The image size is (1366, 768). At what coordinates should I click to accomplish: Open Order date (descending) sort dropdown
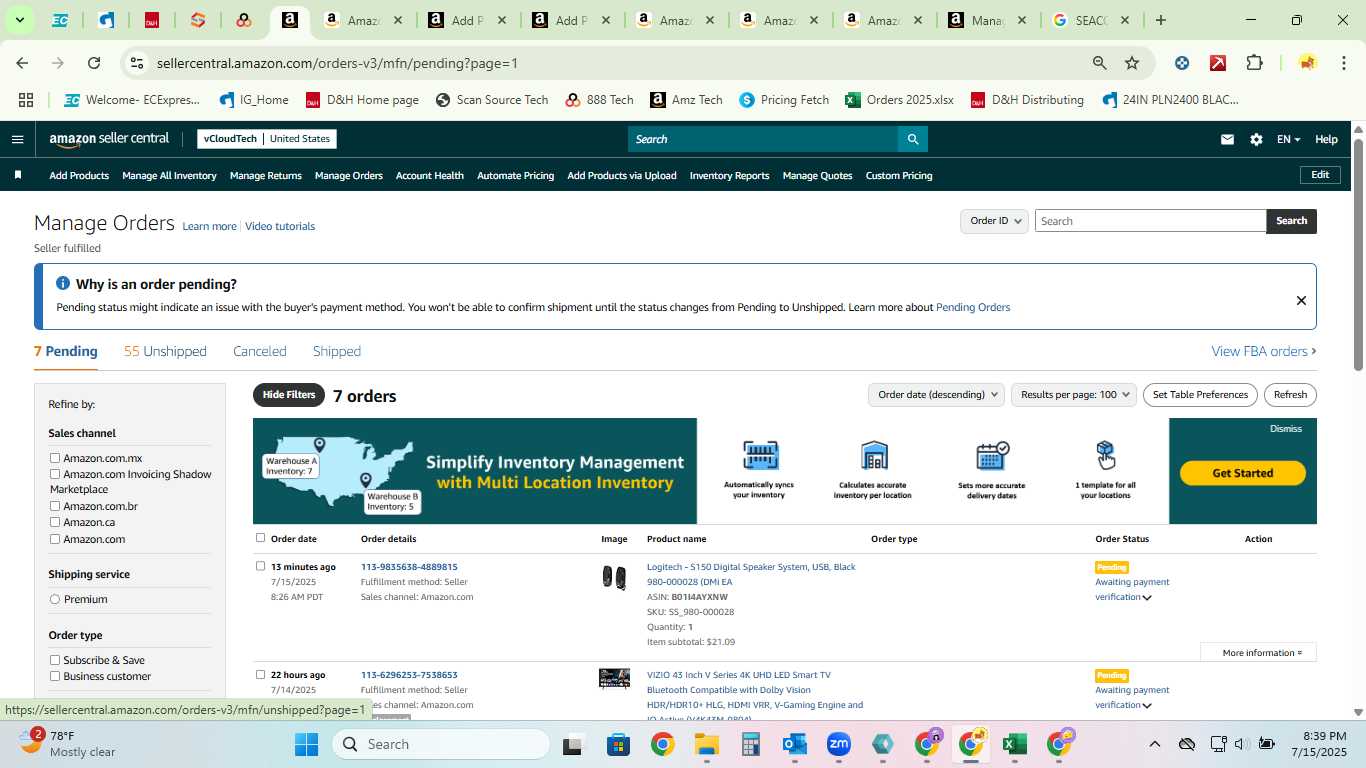point(936,395)
